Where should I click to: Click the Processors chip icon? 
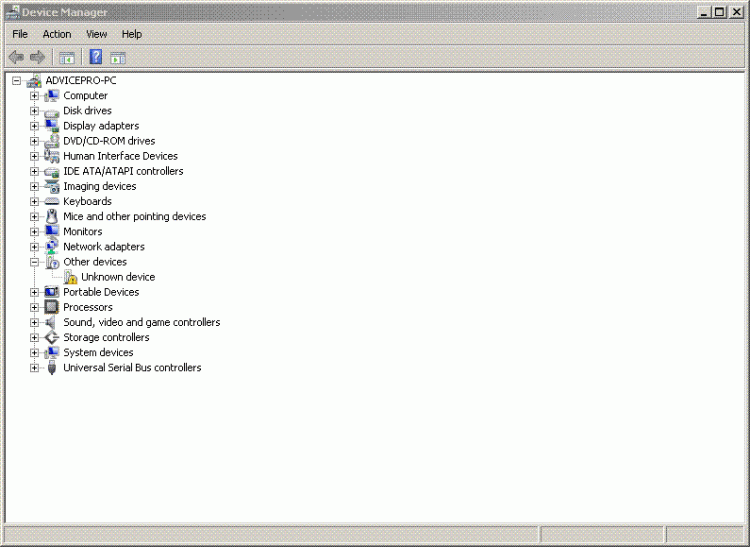point(52,307)
